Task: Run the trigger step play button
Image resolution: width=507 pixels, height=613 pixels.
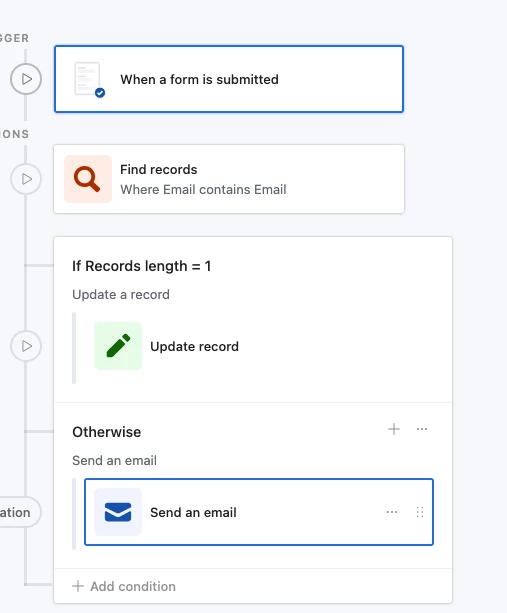Action: [26, 79]
